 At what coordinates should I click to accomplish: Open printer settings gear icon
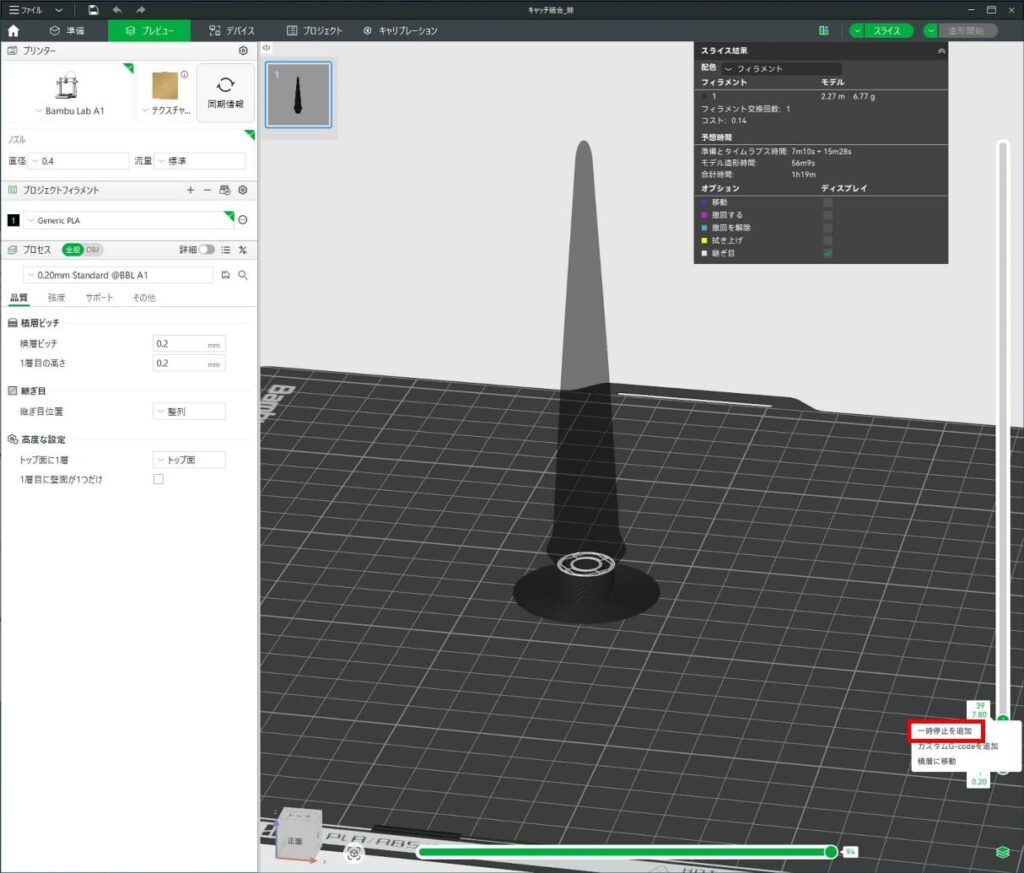tap(243, 50)
